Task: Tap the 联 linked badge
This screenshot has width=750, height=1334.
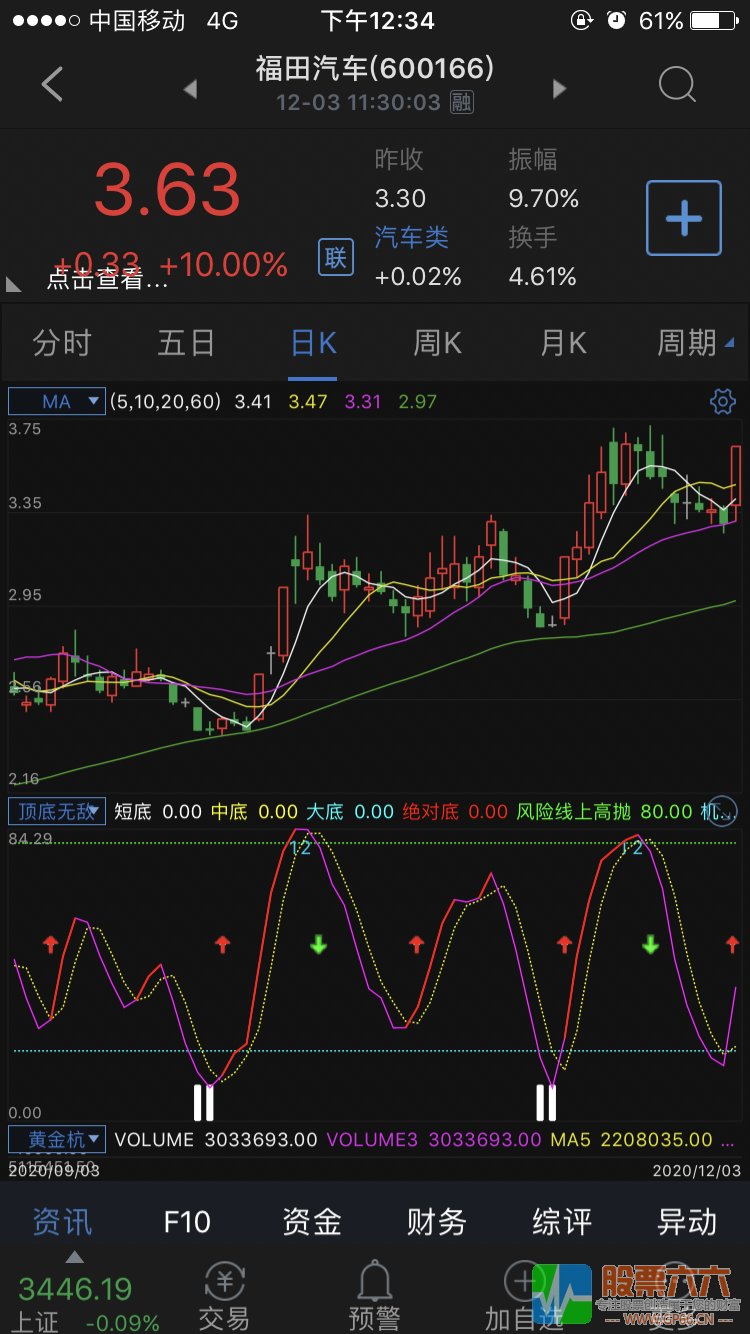Action: click(x=336, y=257)
